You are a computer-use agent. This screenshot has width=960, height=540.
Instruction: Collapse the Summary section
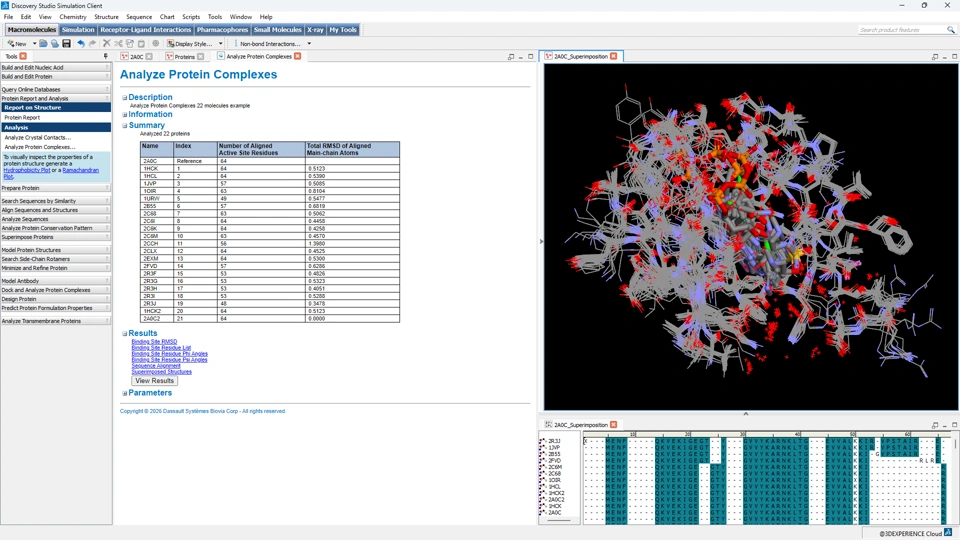point(124,126)
